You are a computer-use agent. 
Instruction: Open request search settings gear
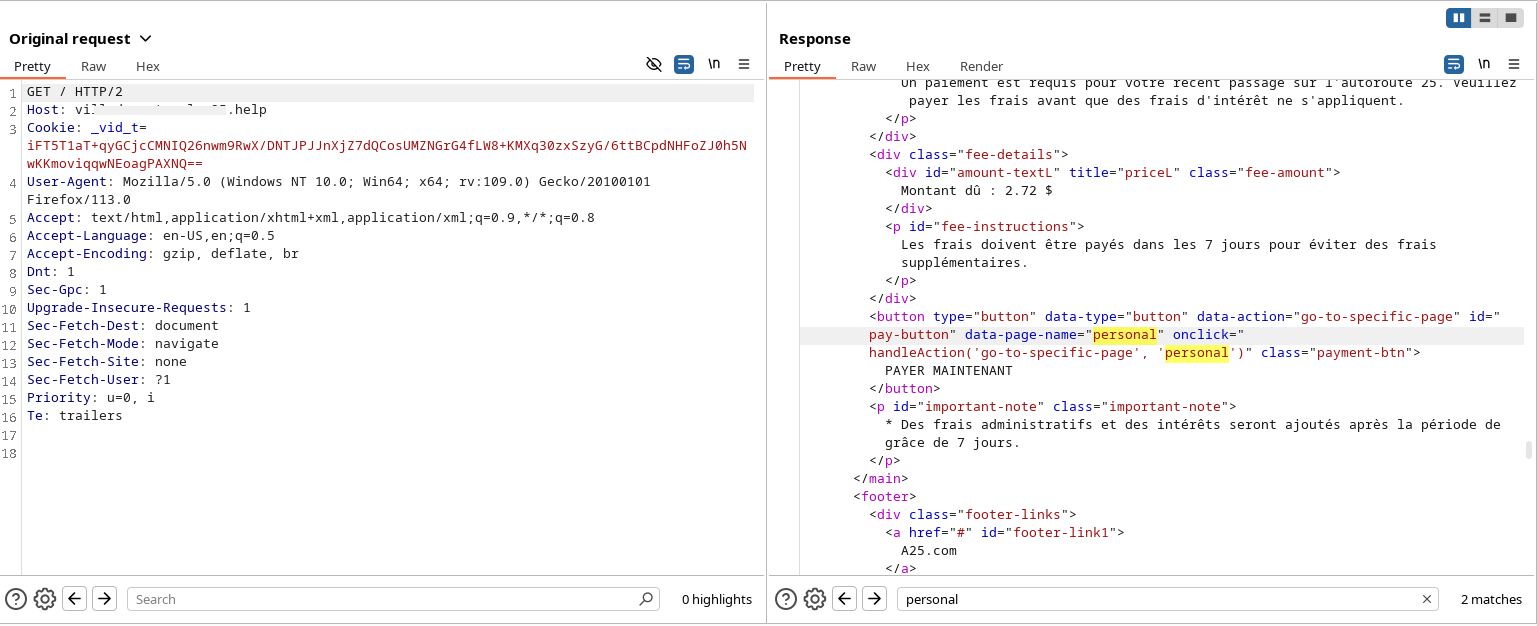point(44,599)
